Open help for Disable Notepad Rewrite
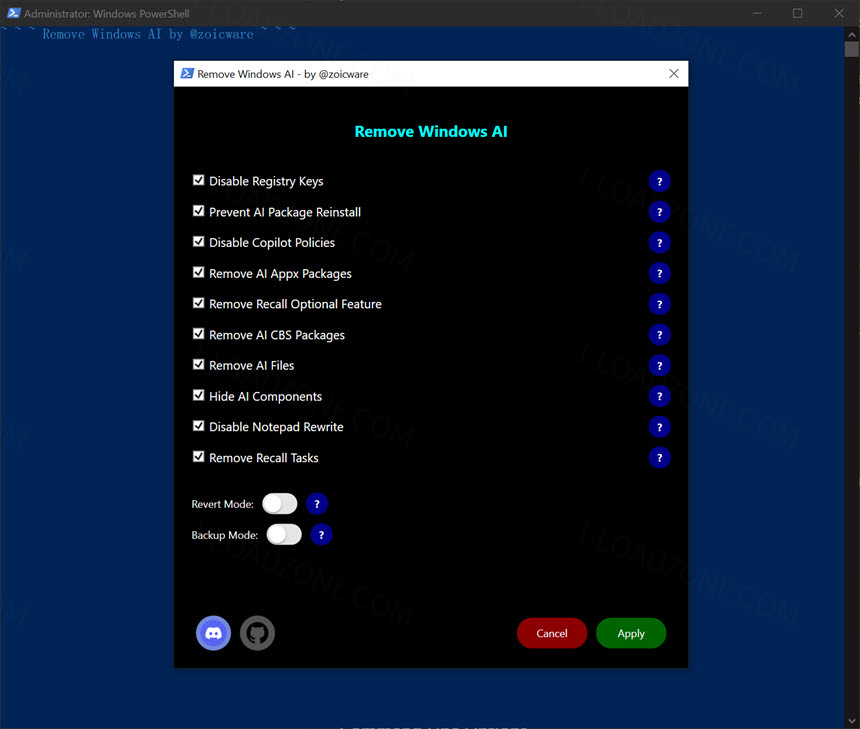 (659, 427)
